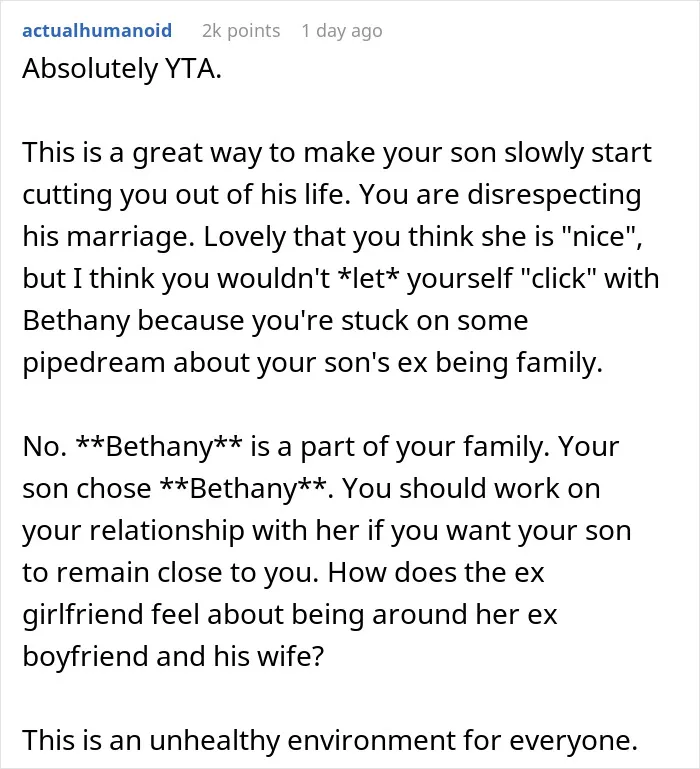
Task: Click the phrase cutting you out of his life
Action: pyautogui.click(x=186, y=195)
